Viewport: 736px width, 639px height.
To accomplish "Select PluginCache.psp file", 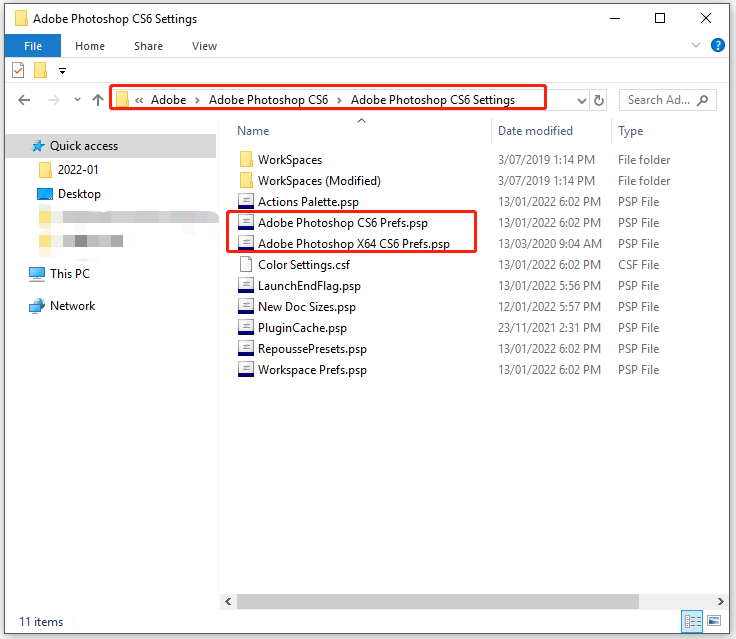I will click(302, 328).
